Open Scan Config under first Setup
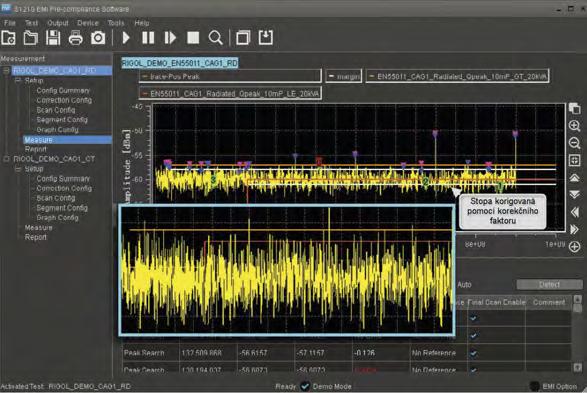Viewport: 587px width, 393px height. pyautogui.click(x=56, y=110)
